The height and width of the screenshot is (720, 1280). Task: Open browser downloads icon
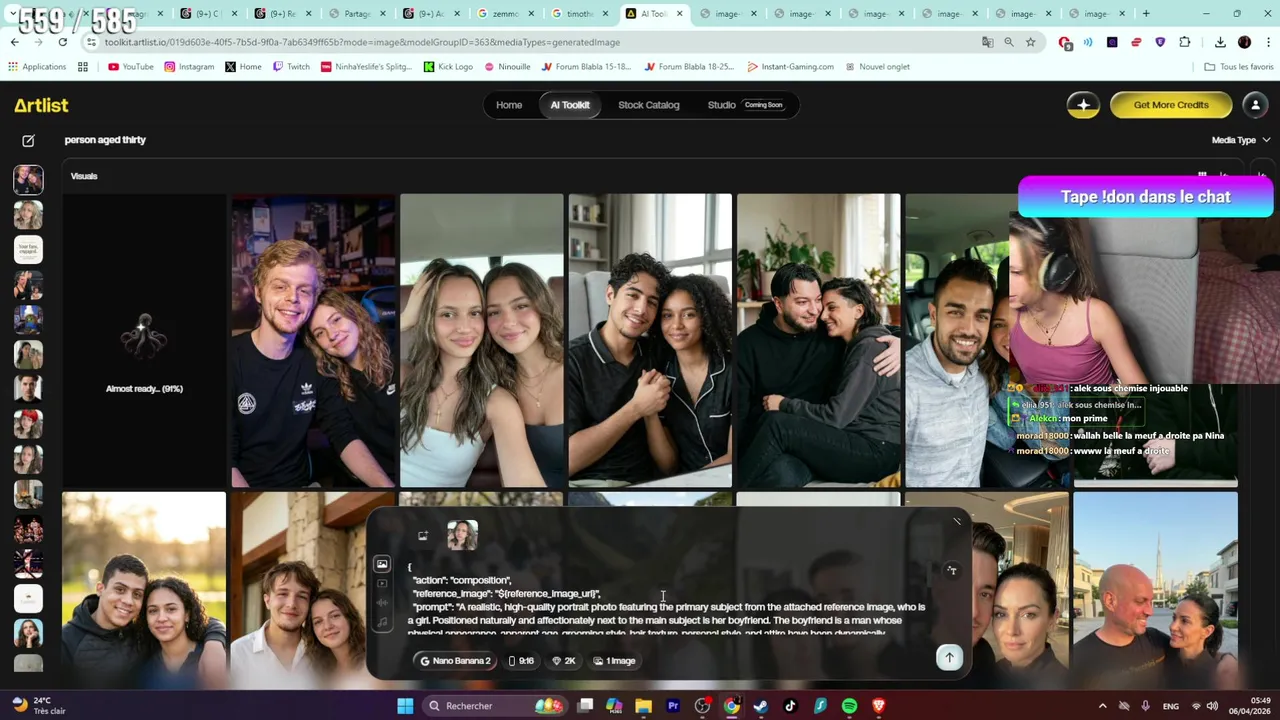pyautogui.click(x=1220, y=42)
